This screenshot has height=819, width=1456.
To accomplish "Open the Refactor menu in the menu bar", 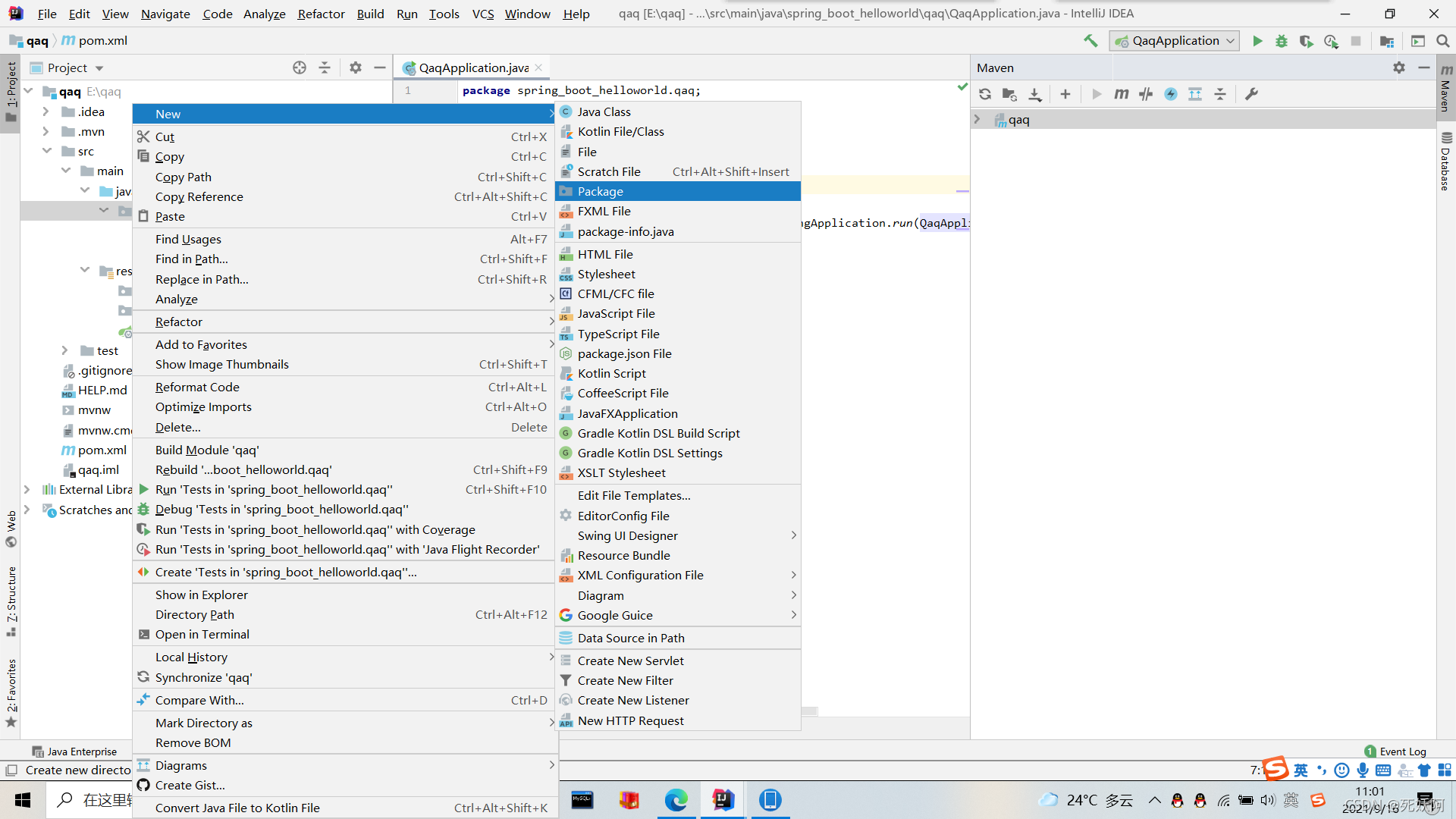I will point(321,13).
